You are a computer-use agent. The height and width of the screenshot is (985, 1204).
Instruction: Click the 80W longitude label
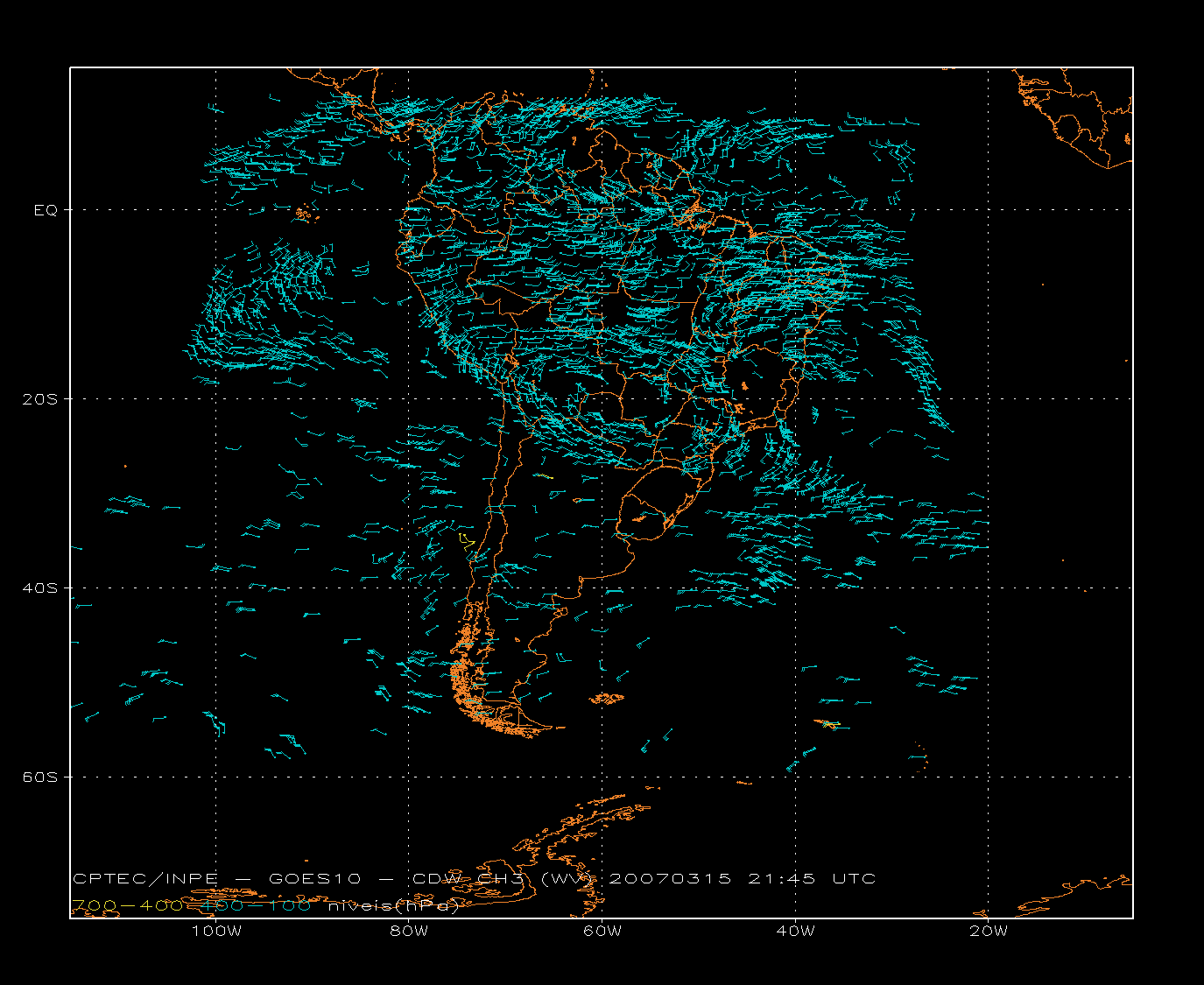tap(409, 931)
